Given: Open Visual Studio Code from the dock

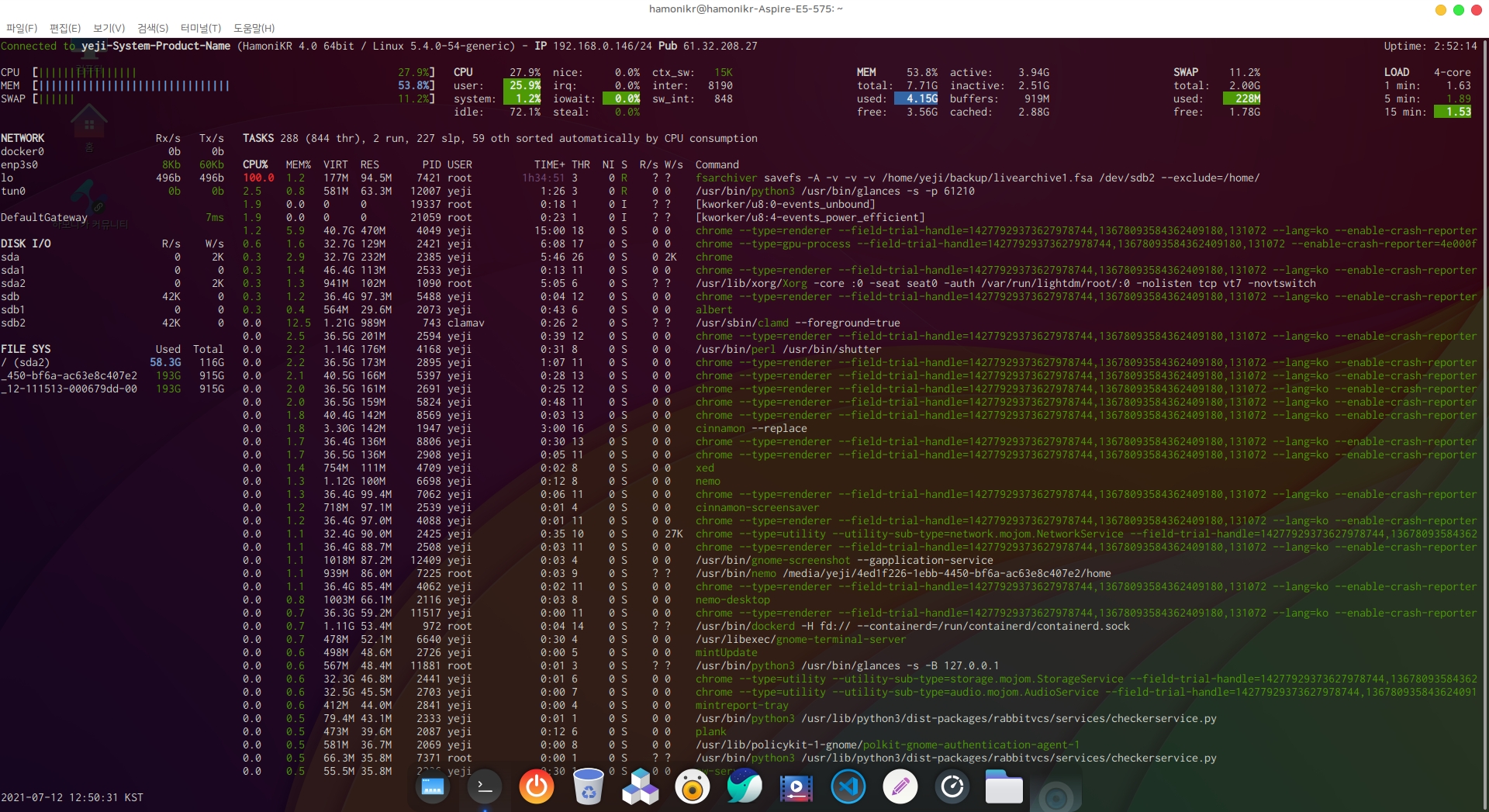Looking at the screenshot, I should tap(848, 787).
